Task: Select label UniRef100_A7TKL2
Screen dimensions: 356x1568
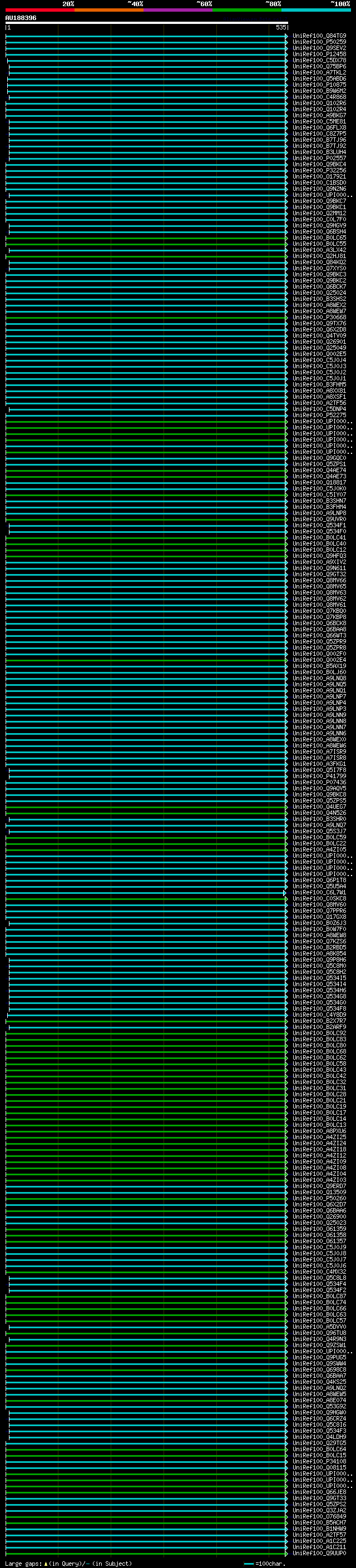Action: pyautogui.click(x=319, y=72)
